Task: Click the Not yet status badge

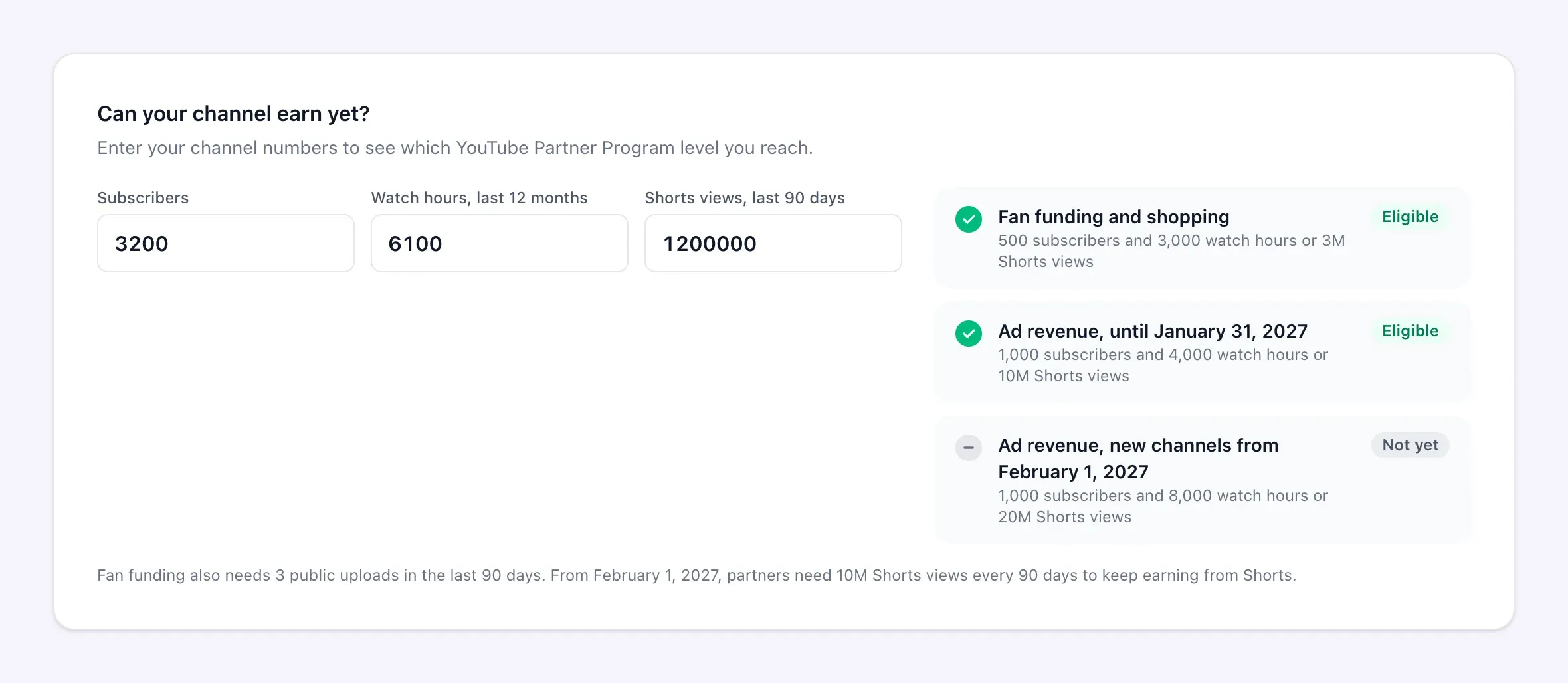Action: pos(1410,445)
